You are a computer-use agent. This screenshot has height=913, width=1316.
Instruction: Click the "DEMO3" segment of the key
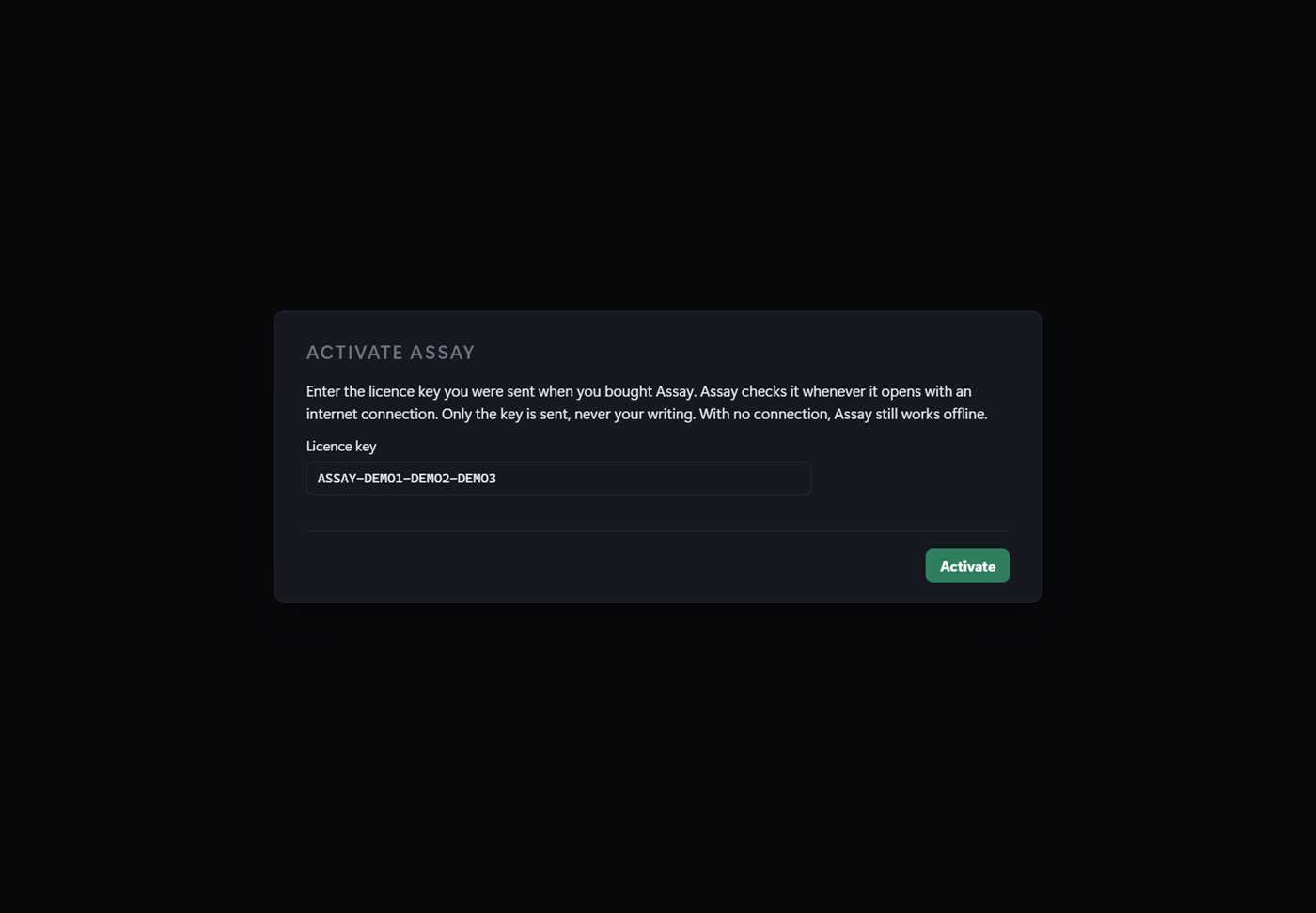[x=477, y=478]
